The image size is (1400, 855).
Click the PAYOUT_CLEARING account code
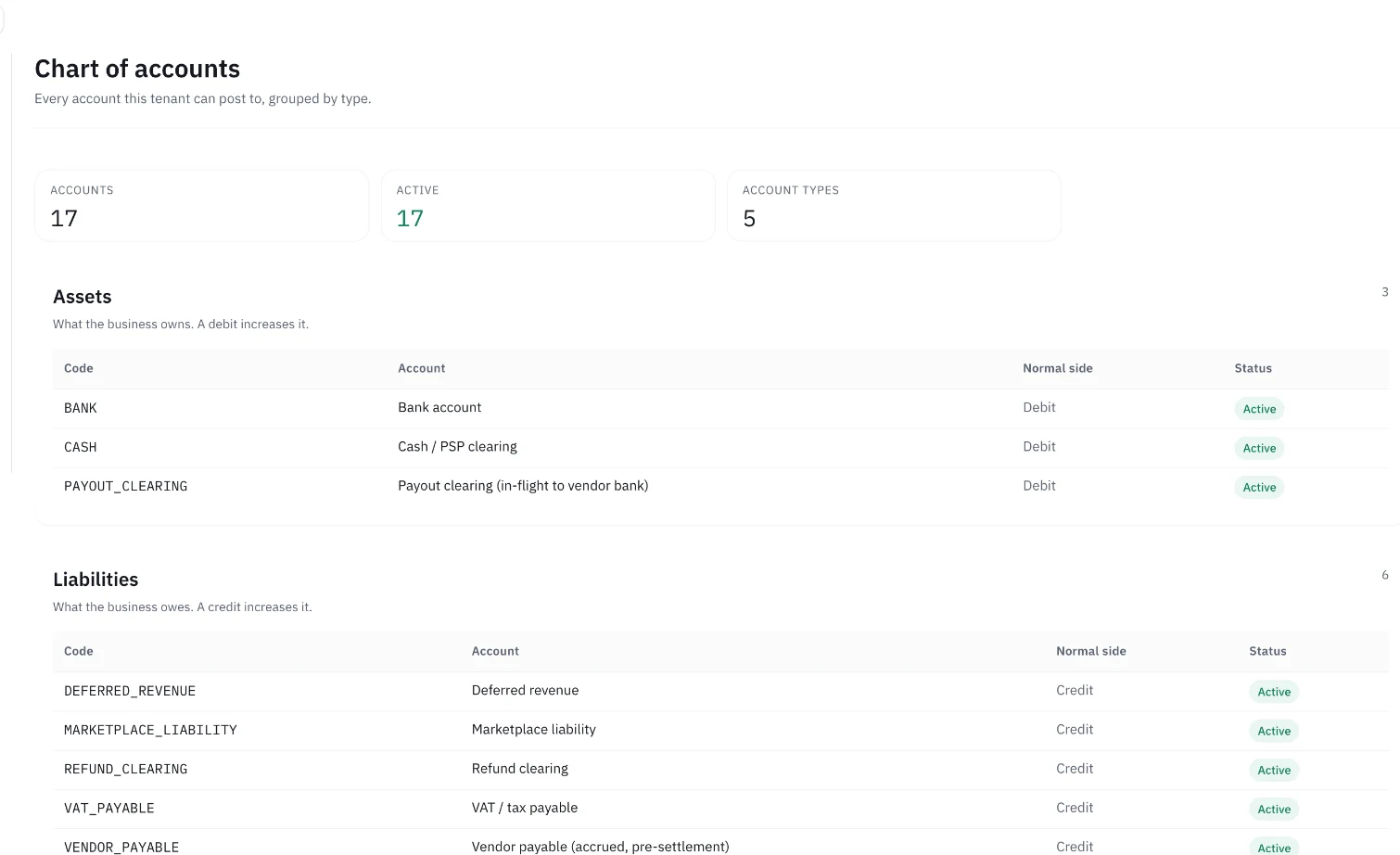(126, 486)
